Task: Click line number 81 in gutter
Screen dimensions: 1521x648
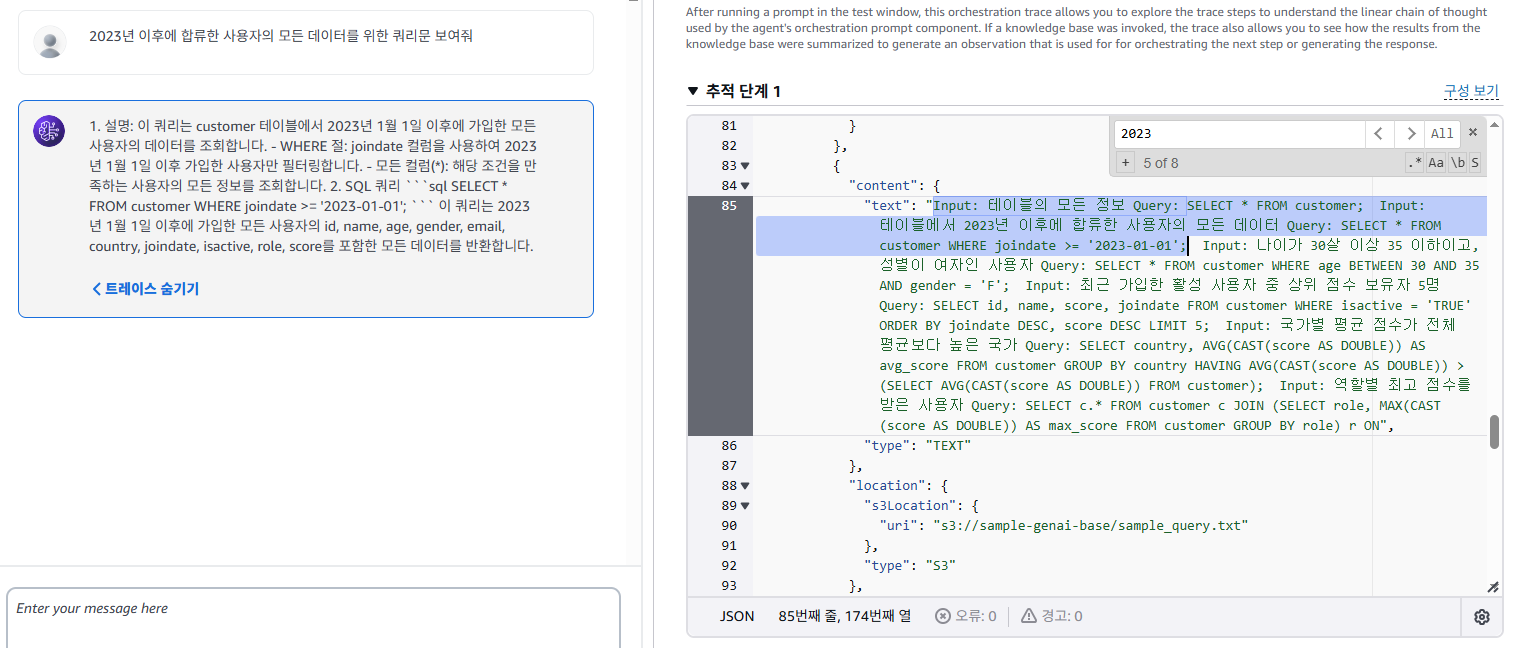Action: point(729,125)
